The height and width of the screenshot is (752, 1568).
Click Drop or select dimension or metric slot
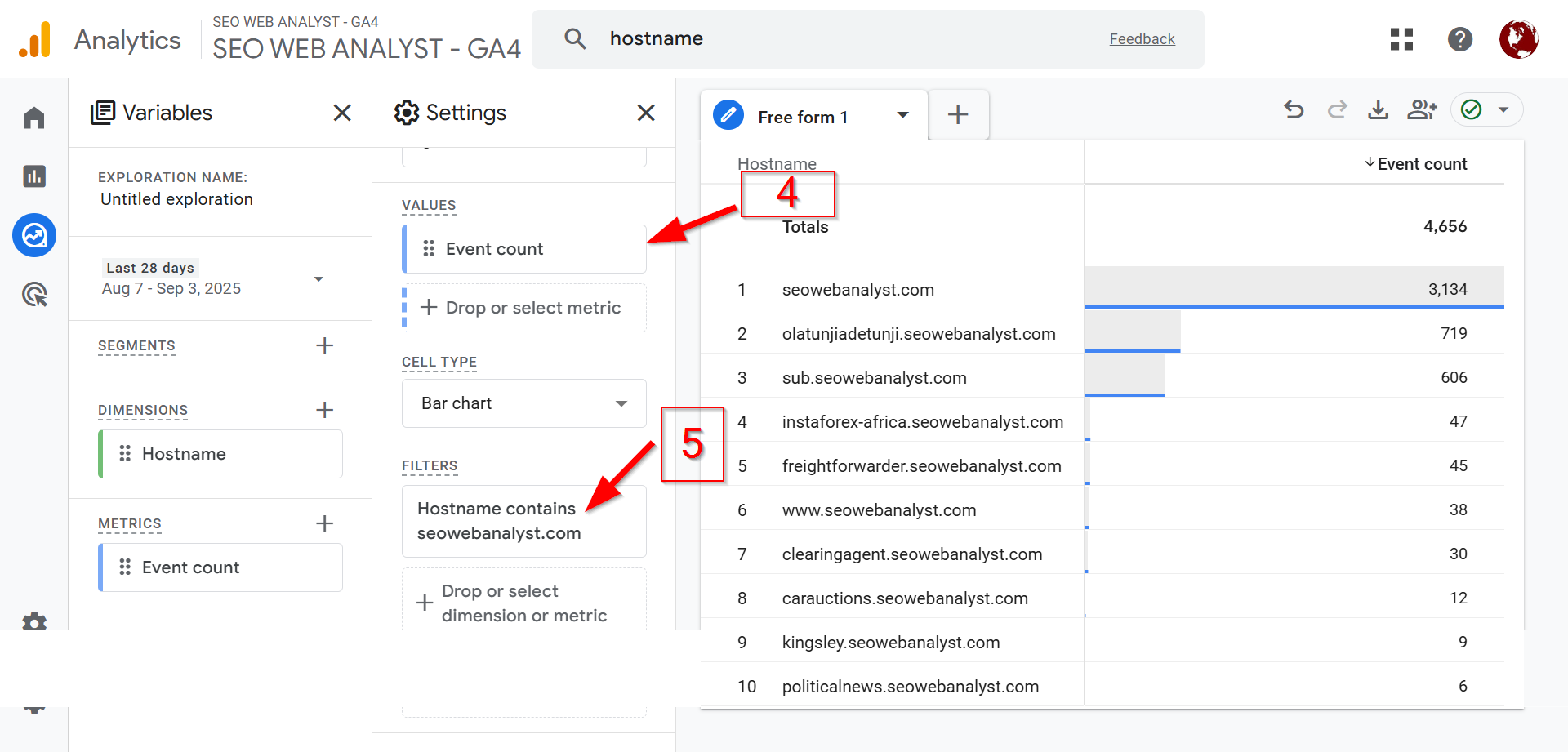[x=524, y=603]
